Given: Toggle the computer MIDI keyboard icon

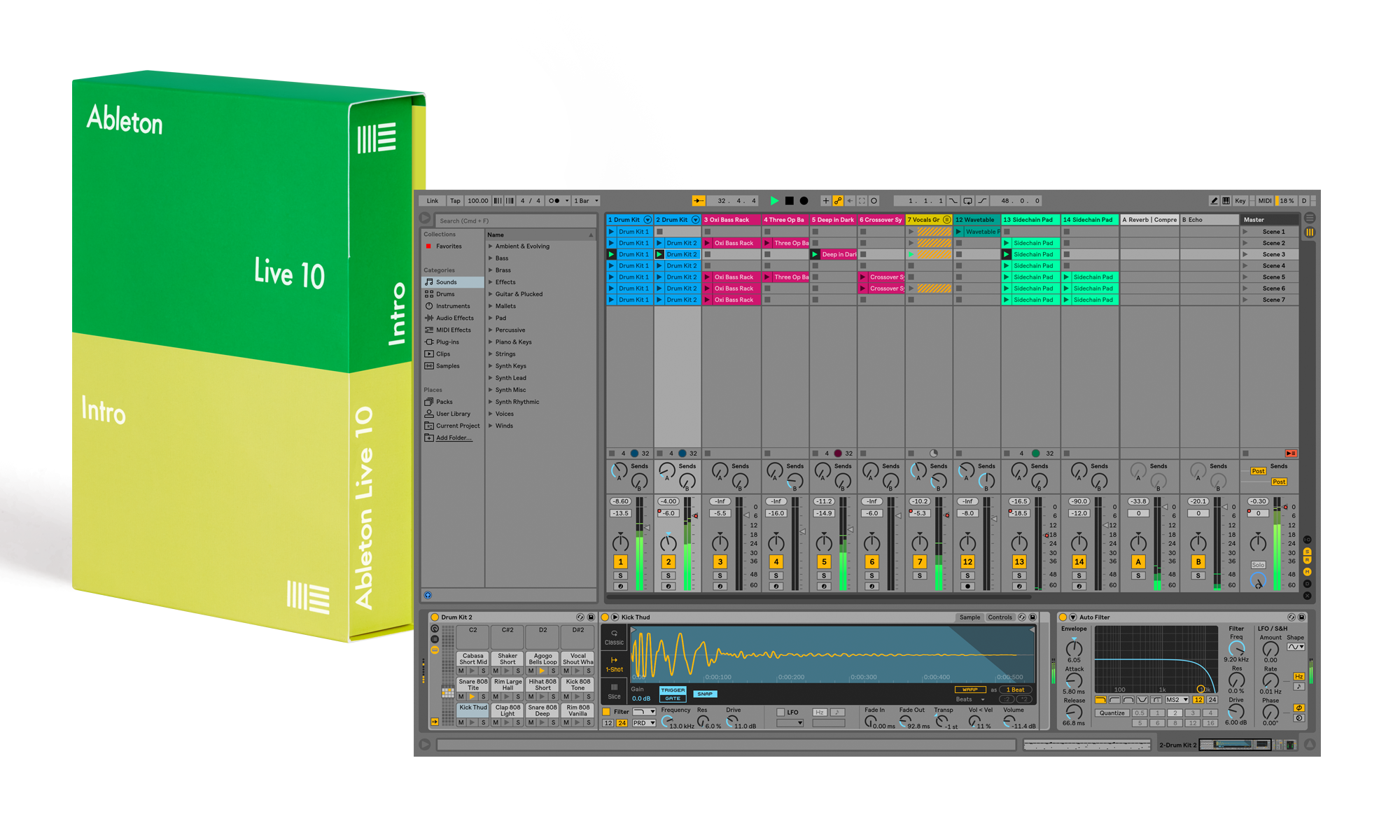Looking at the screenshot, I should click(1226, 201).
